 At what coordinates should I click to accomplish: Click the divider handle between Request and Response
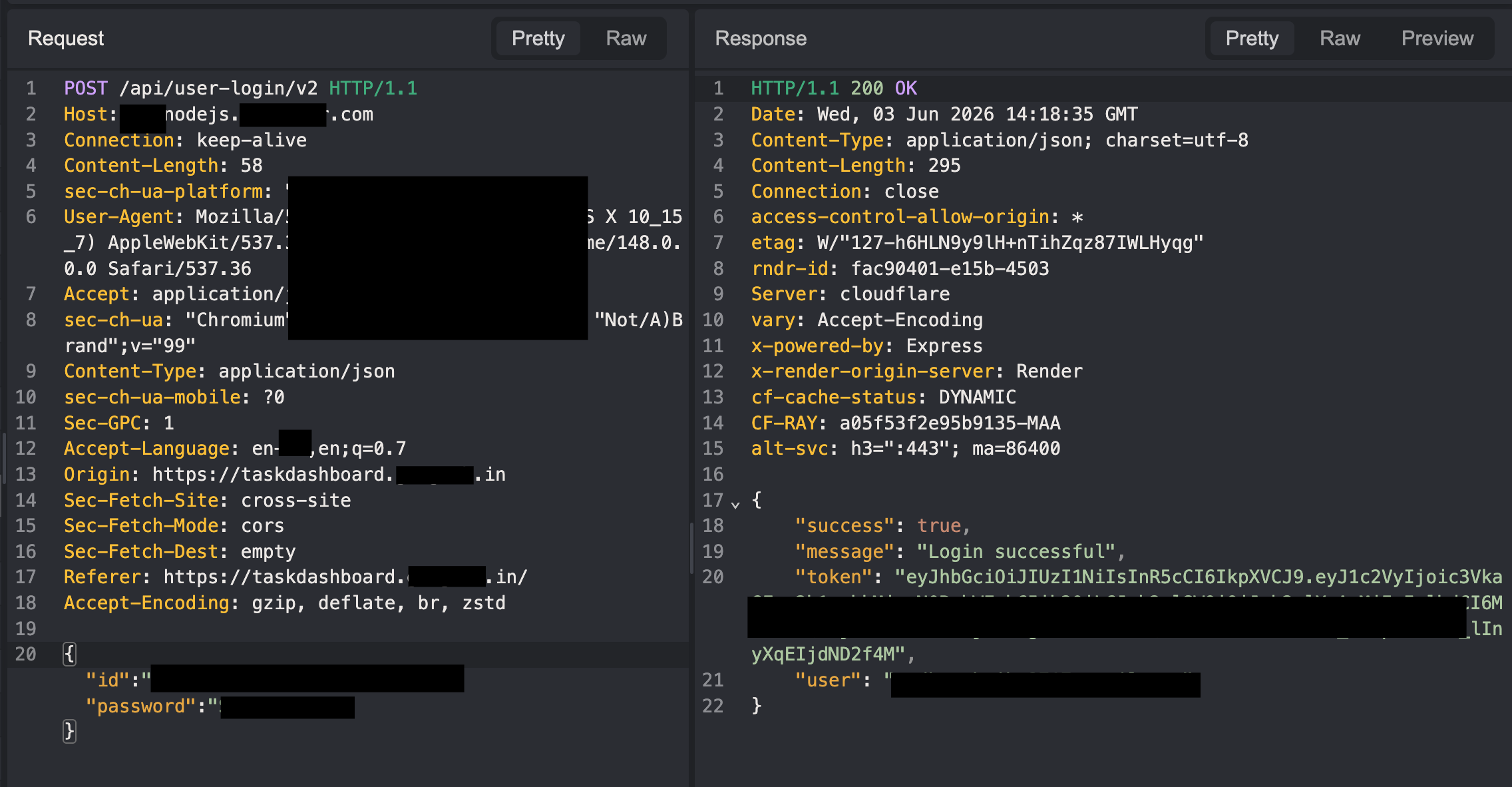point(691,548)
